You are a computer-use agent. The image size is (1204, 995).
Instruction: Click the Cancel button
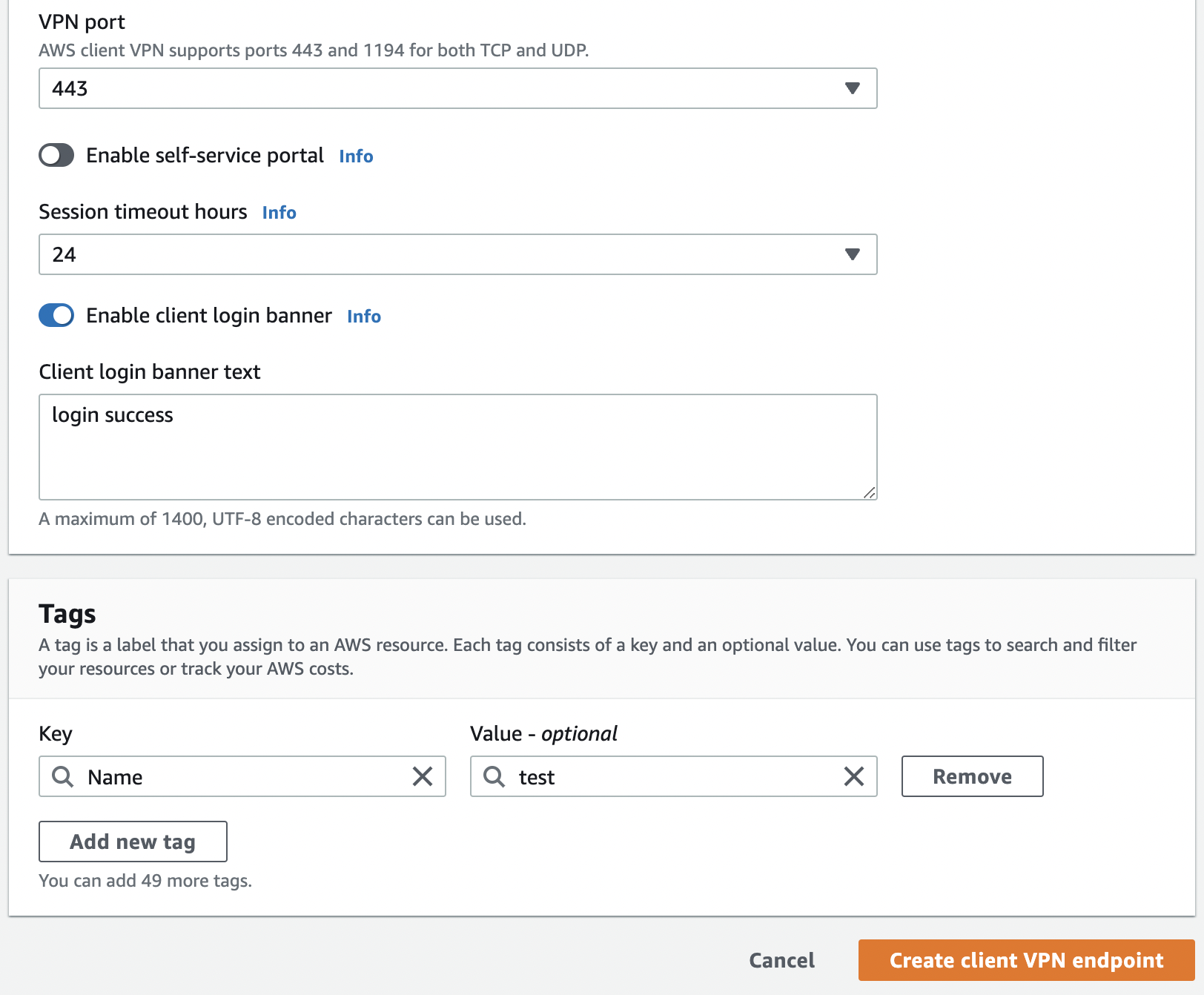click(x=781, y=960)
